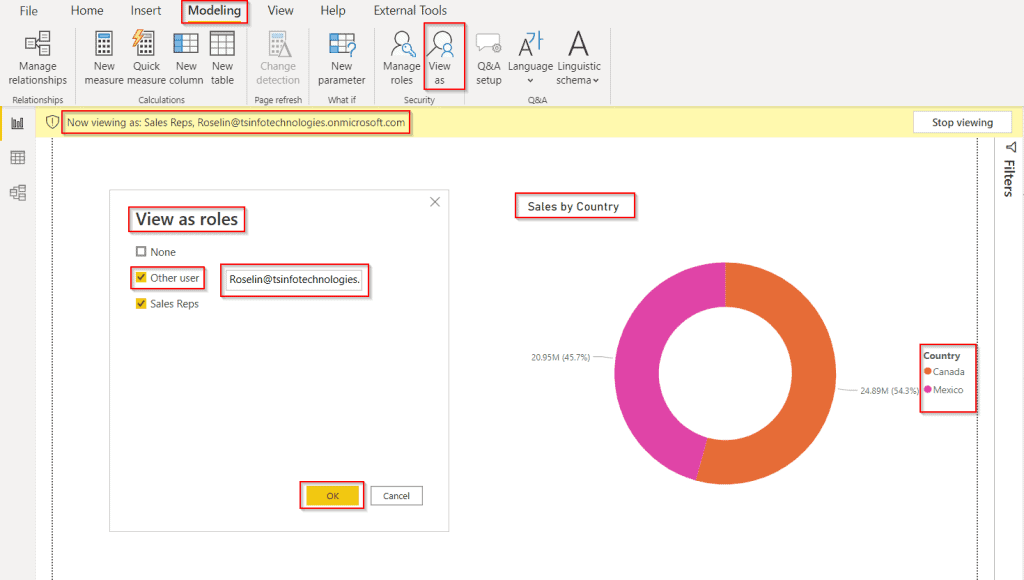Image resolution: width=1024 pixels, height=580 pixels.
Task: Click the shield warning icon
Action: (x=52, y=122)
